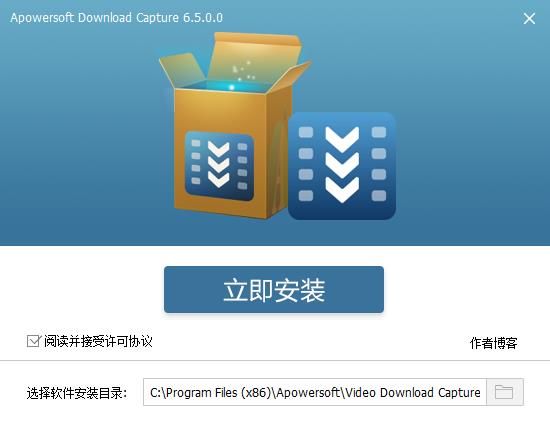Close the Apowersoft installer with the X

[529, 19]
